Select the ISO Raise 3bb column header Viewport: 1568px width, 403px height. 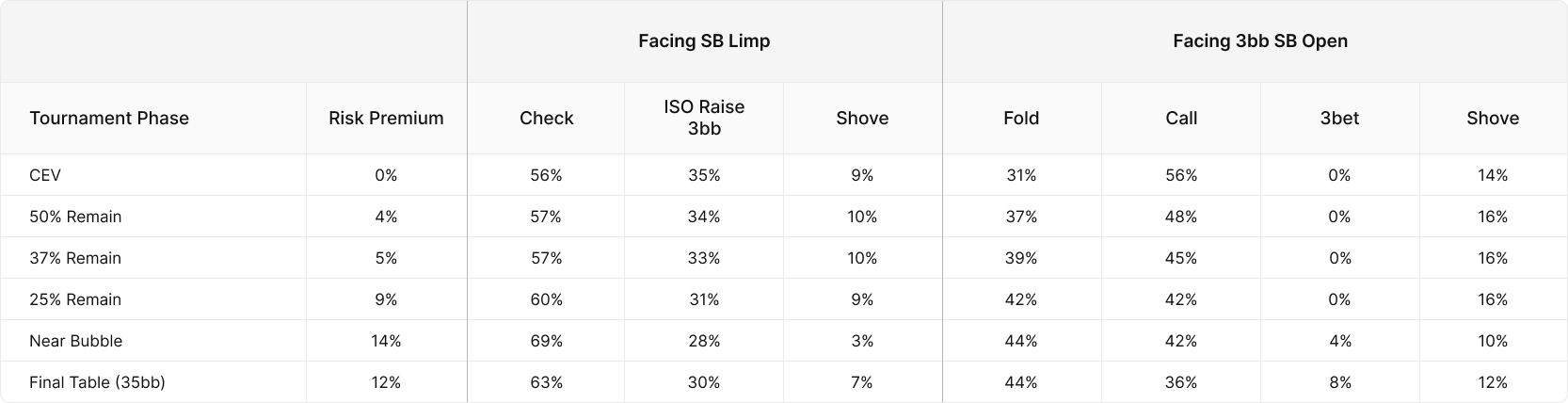(x=704, y=119)
